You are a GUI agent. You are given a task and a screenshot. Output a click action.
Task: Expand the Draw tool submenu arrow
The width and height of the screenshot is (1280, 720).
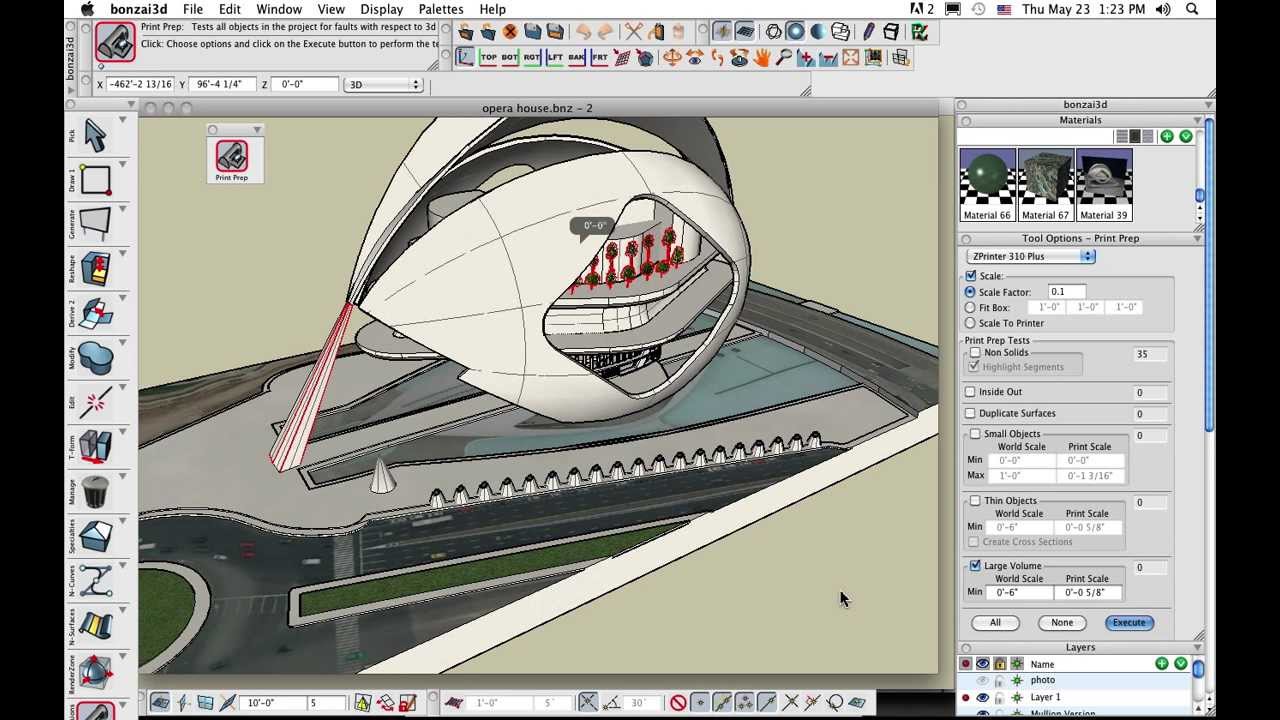point(122,166)
